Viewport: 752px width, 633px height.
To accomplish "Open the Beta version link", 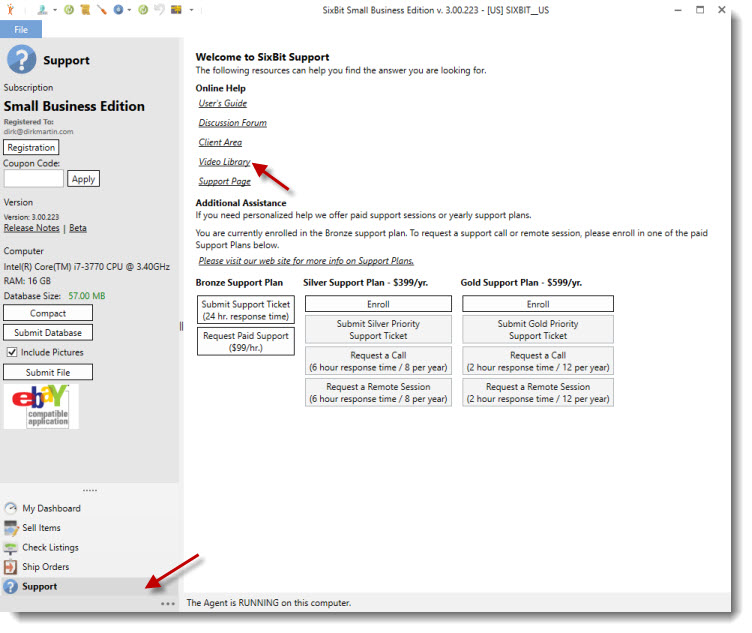I will (78, 228).
